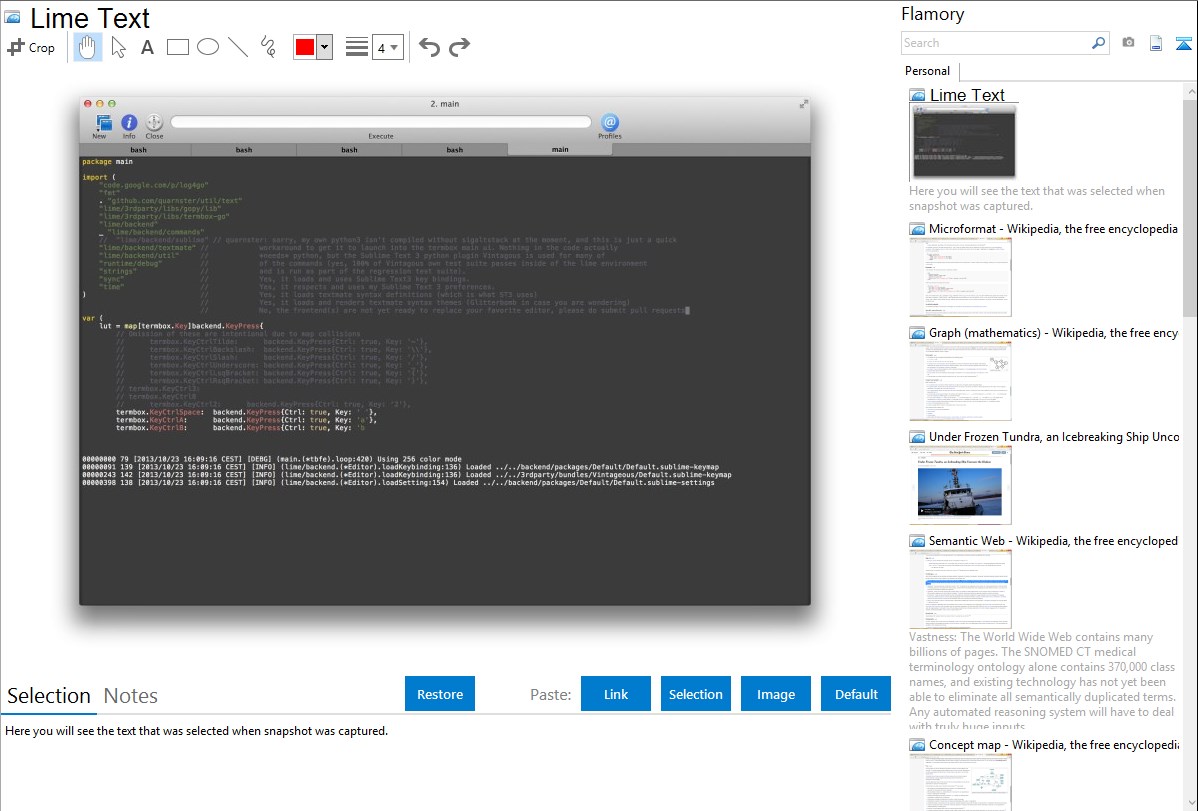Open the Microformat Wikipedia snapshot thumbnail
Screen dimensions: 1198x811
point(960,277)
